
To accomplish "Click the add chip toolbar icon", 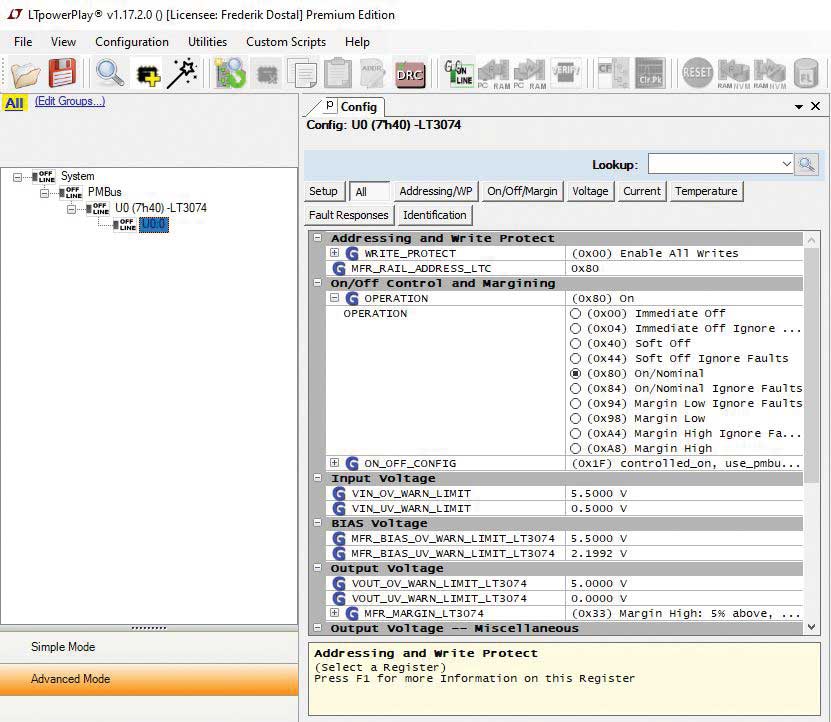I will (147, 73).
